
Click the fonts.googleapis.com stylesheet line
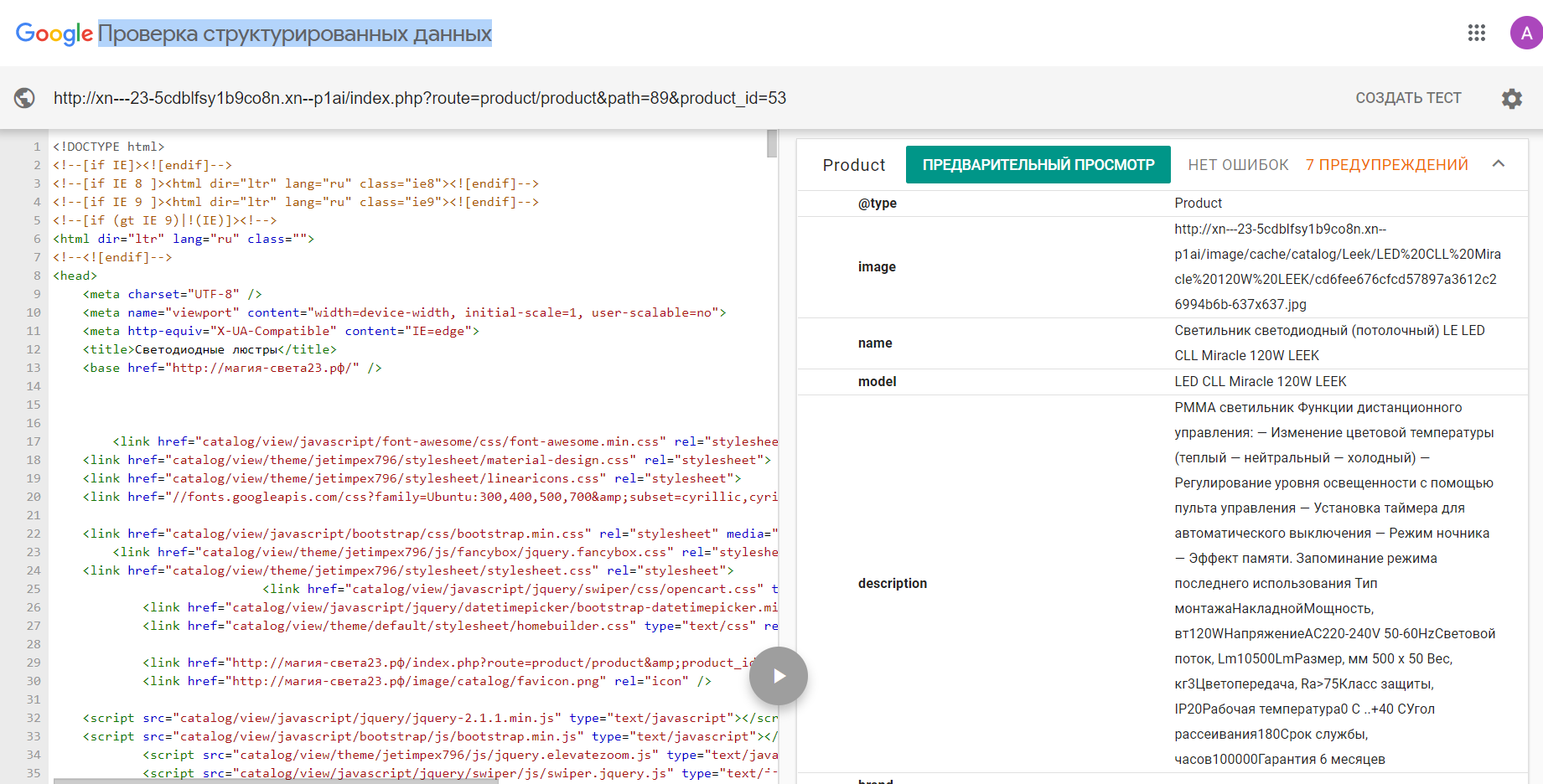430,497
